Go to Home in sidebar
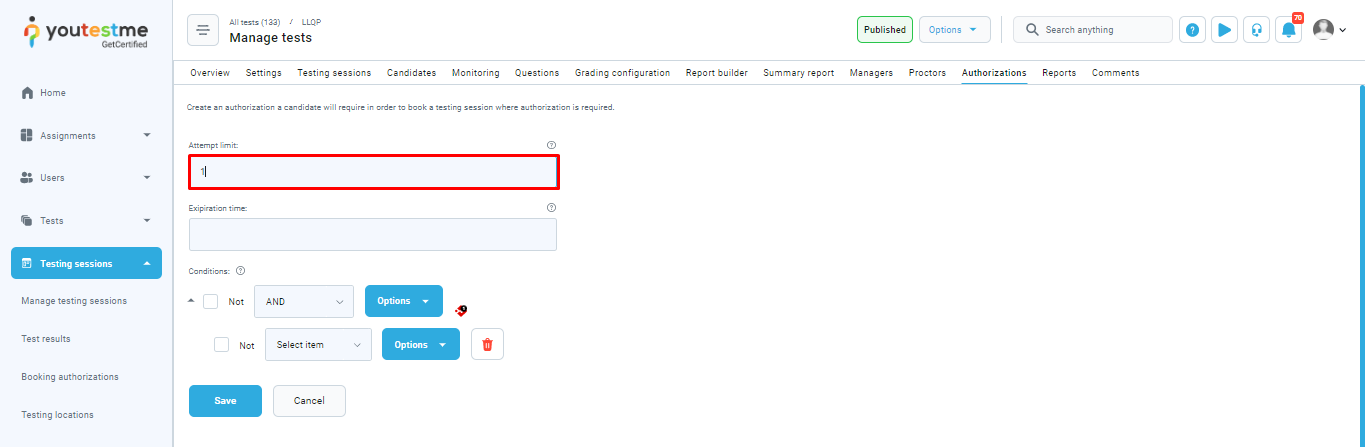 point(53,93)
